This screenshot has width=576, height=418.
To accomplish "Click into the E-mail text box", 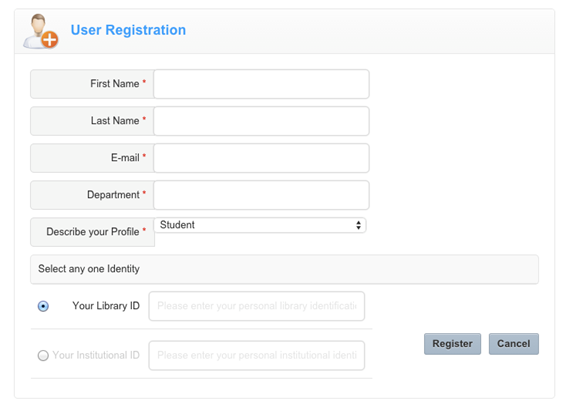I will (x=261, y=158).
